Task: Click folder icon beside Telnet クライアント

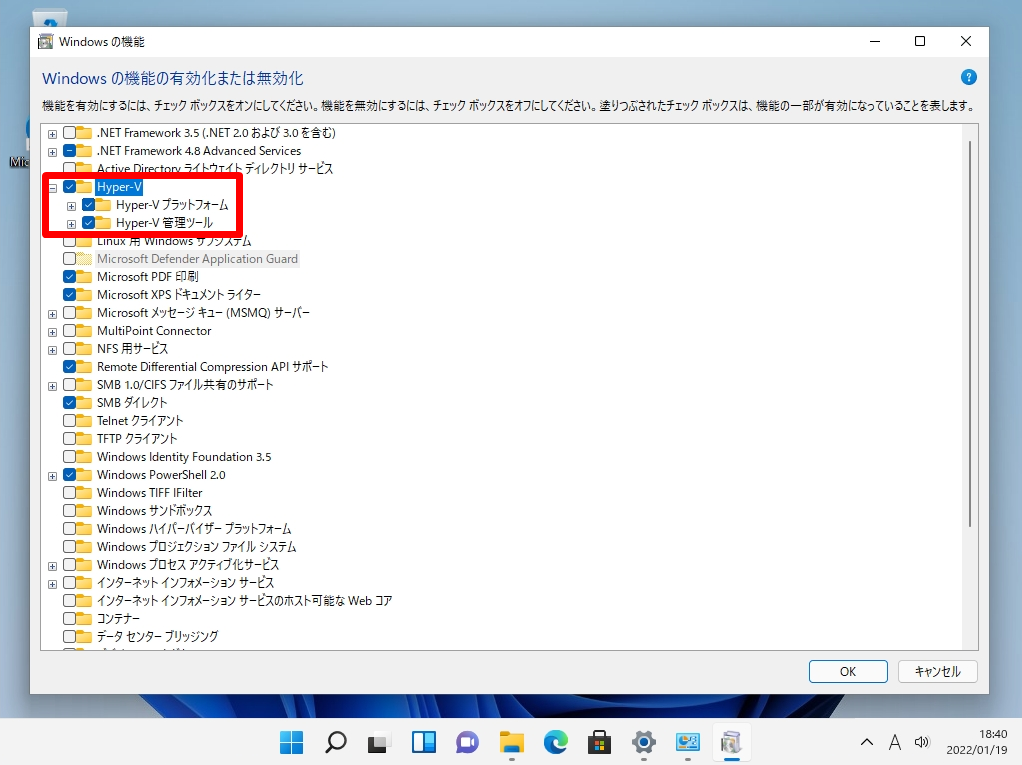Action: 84,421
